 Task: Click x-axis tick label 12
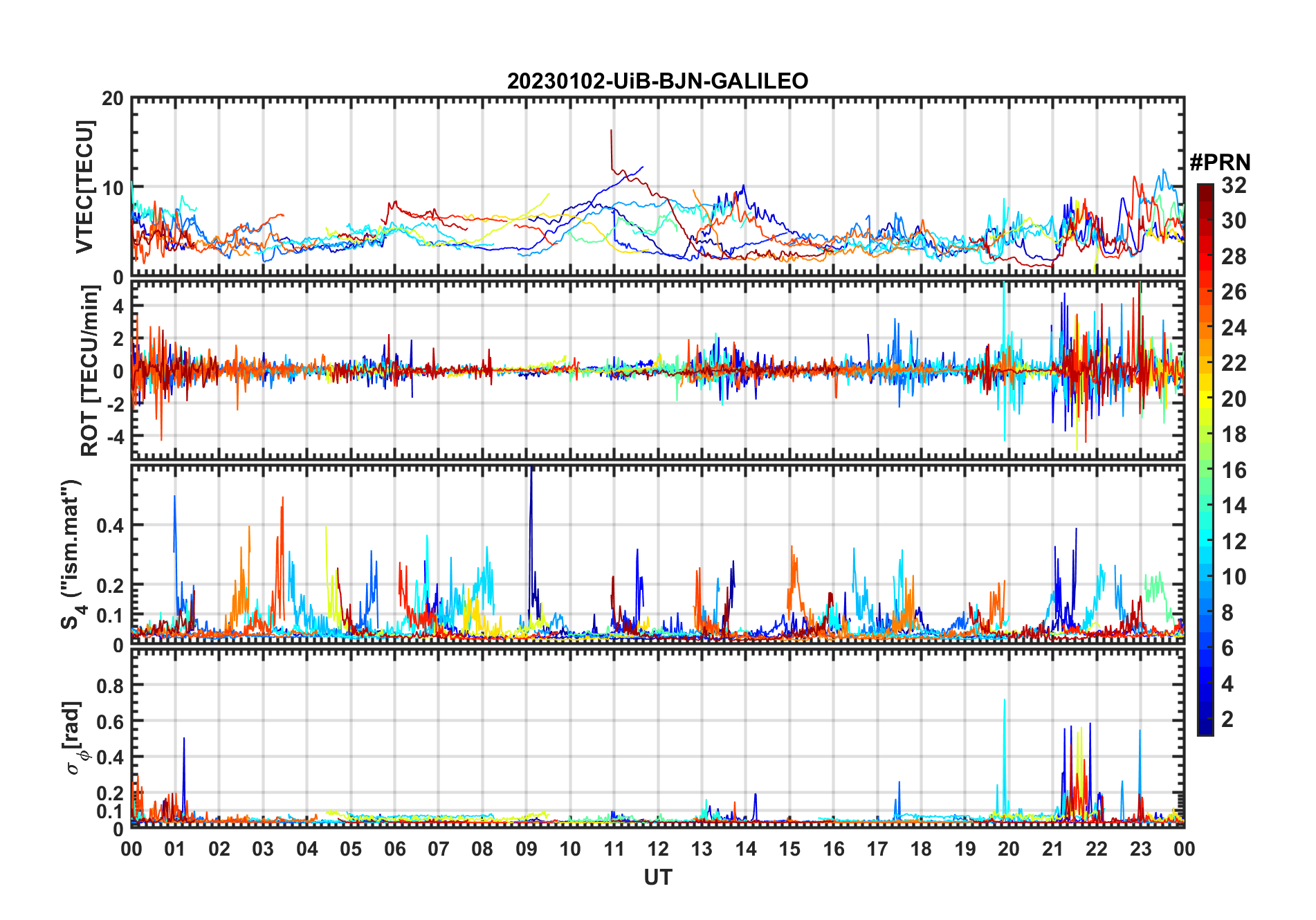657,849
